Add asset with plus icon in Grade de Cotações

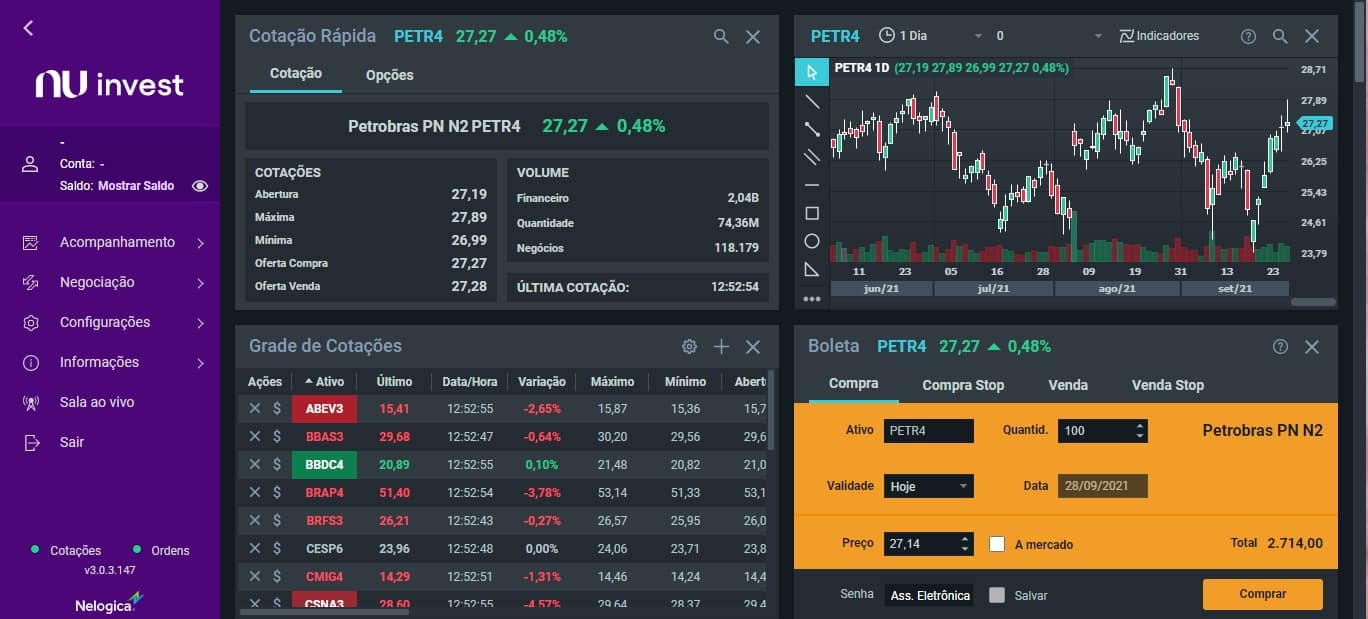tap(721, 347)
